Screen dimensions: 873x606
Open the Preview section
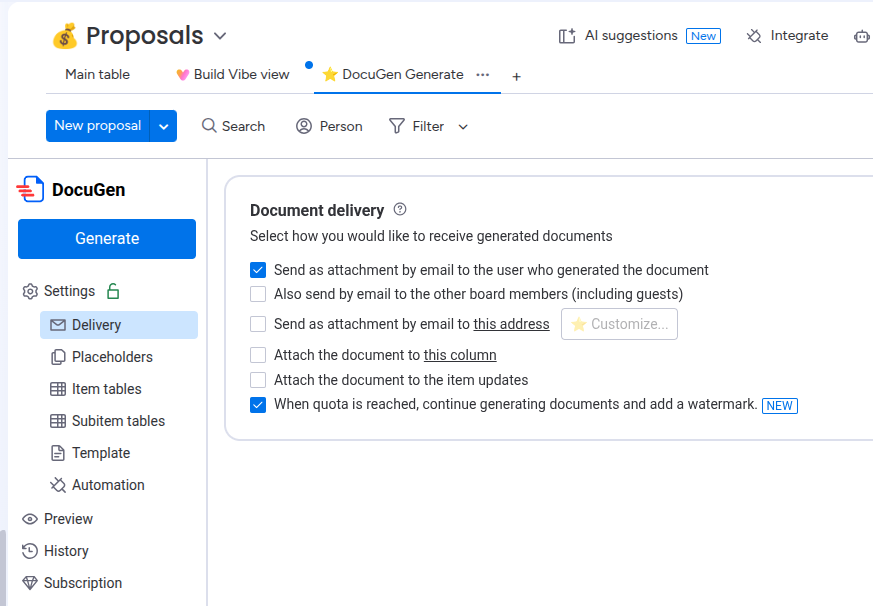(68, 519)
